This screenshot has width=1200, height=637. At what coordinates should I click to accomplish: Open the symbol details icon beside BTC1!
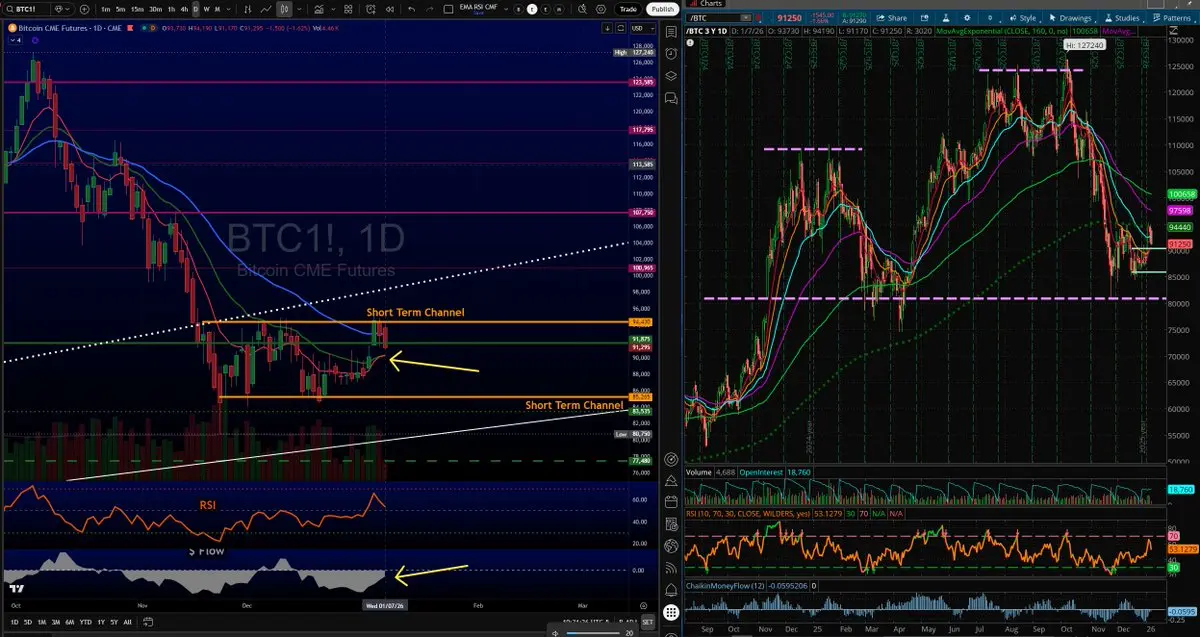pos(60,9)
